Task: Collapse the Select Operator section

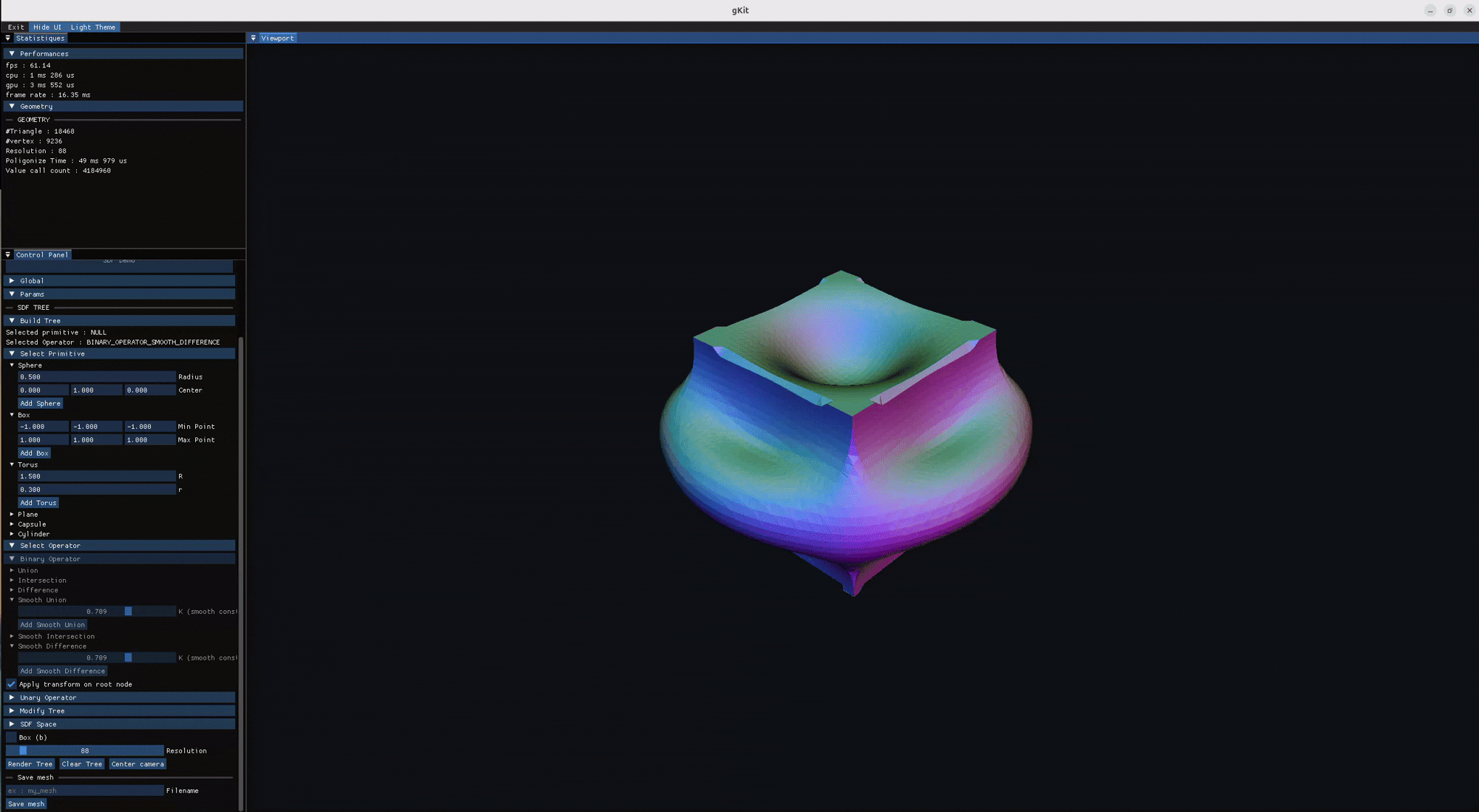Action: pyautogui.click(x=119, y=546)
